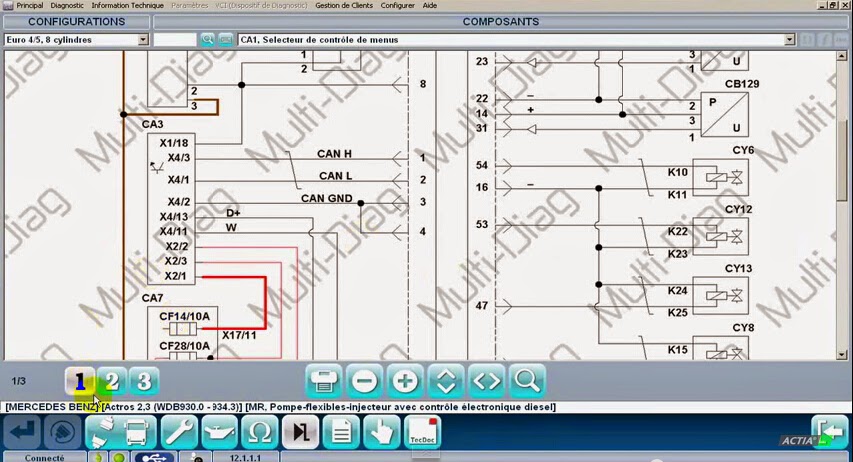
Task: Open the Omega electrical measurement icon
Action: (259, 432)
